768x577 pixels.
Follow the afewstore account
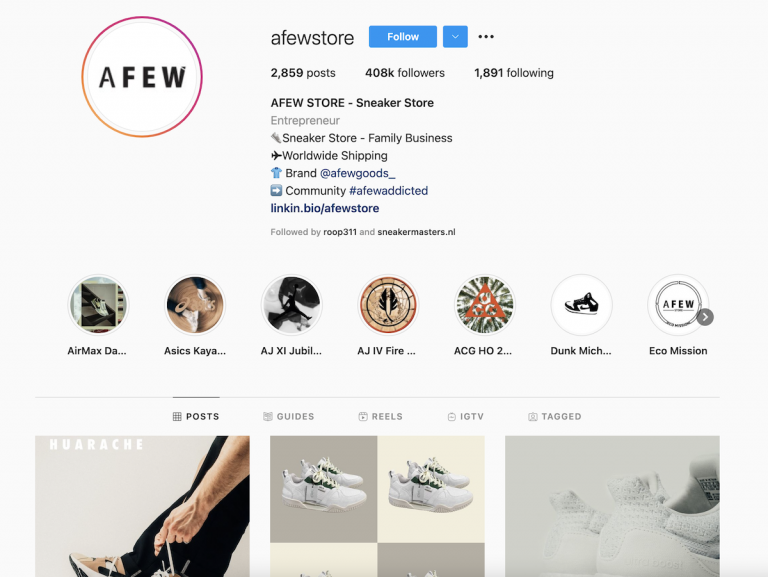[403, 37]
